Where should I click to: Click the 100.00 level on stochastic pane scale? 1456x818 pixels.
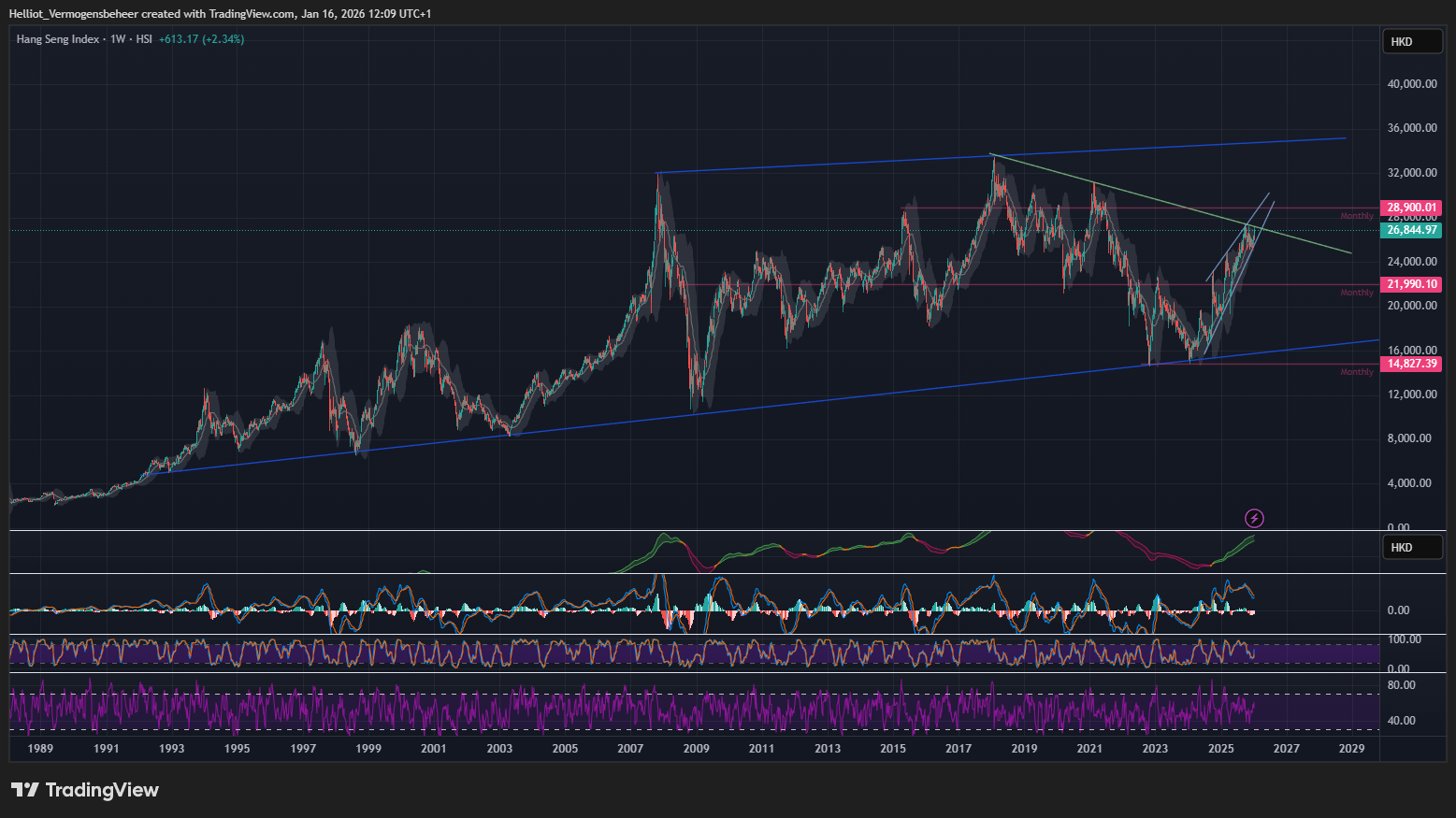(x=1404, y=639)
